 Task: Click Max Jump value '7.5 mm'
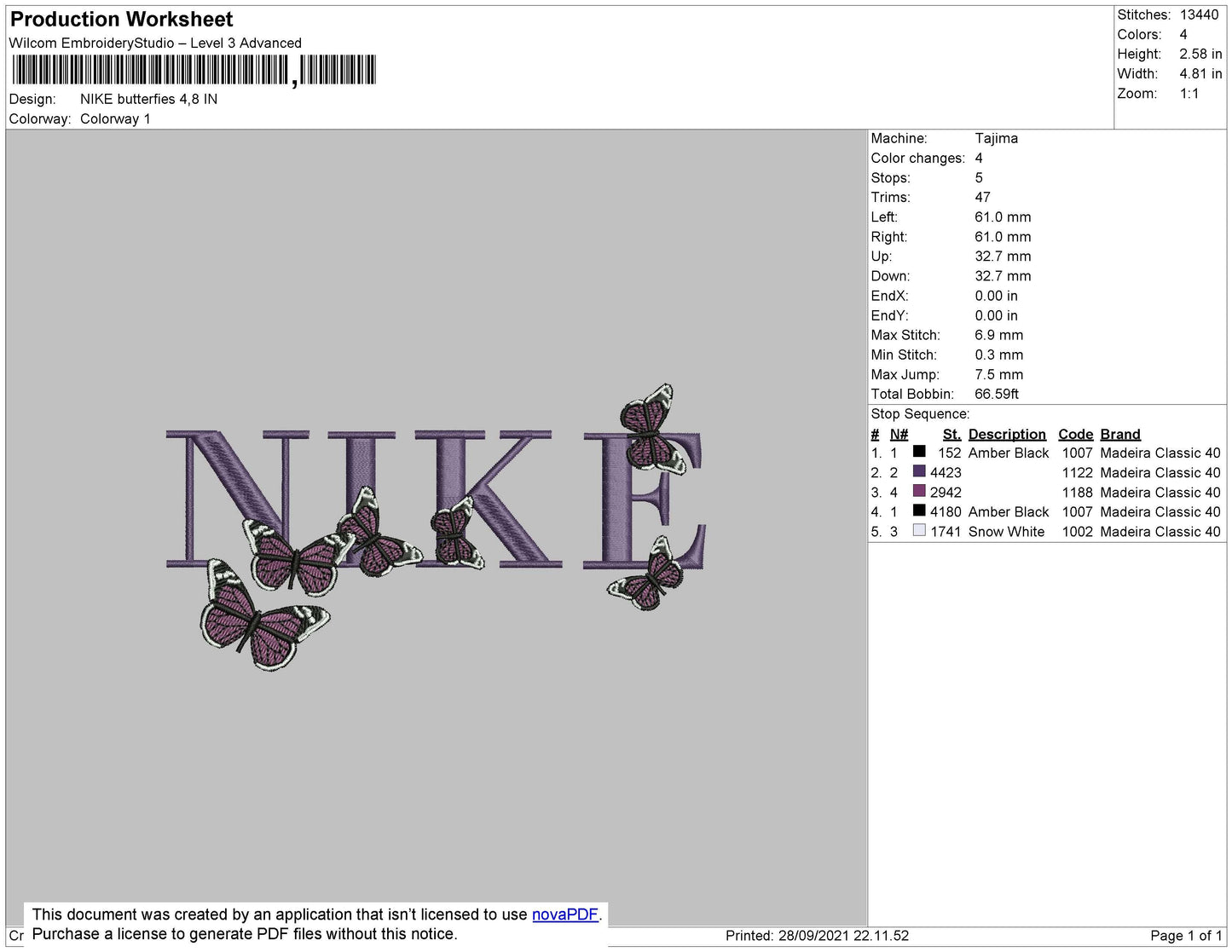click(x=998, y=374)
